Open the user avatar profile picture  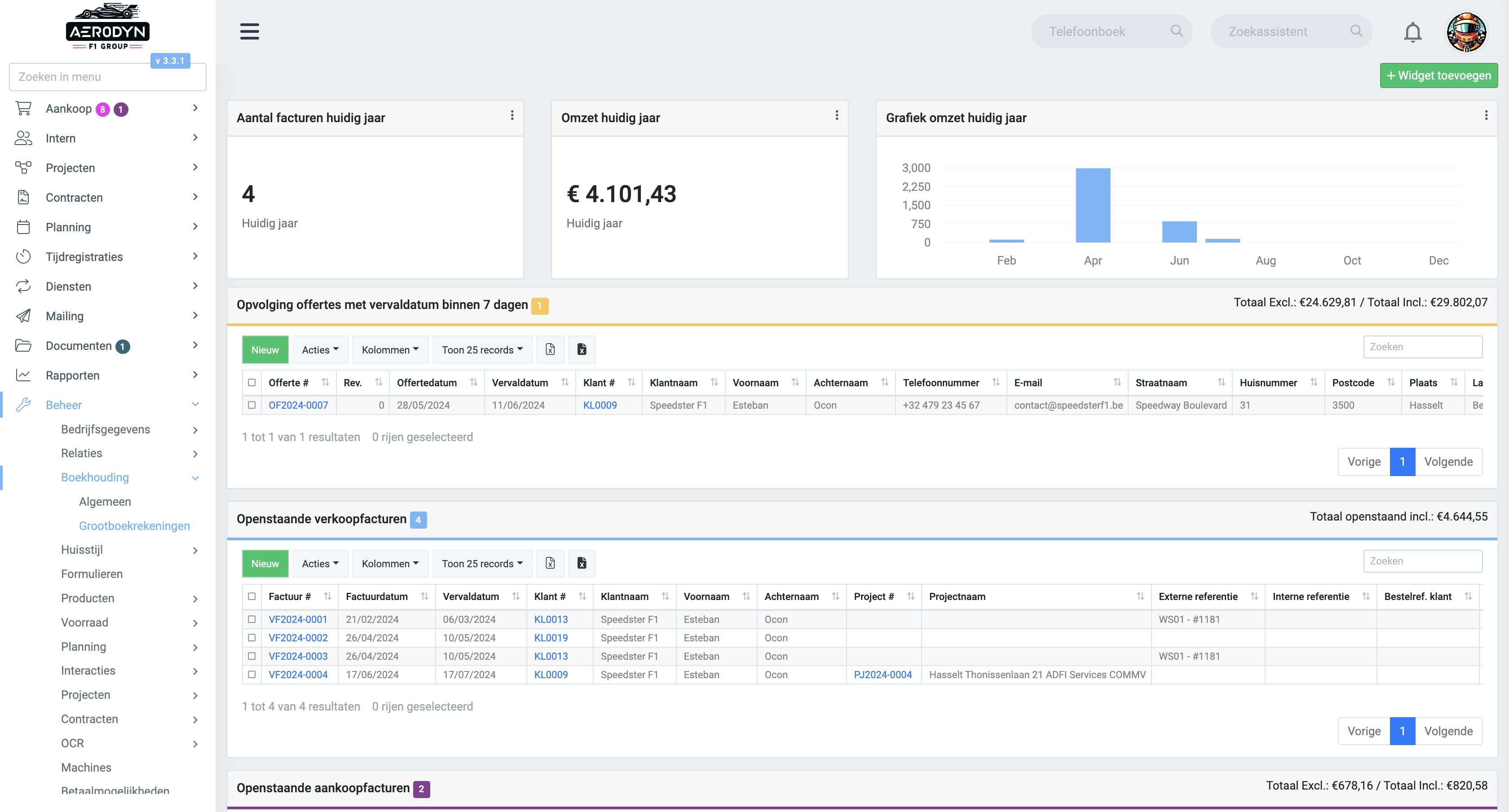tap(1466, 32)
